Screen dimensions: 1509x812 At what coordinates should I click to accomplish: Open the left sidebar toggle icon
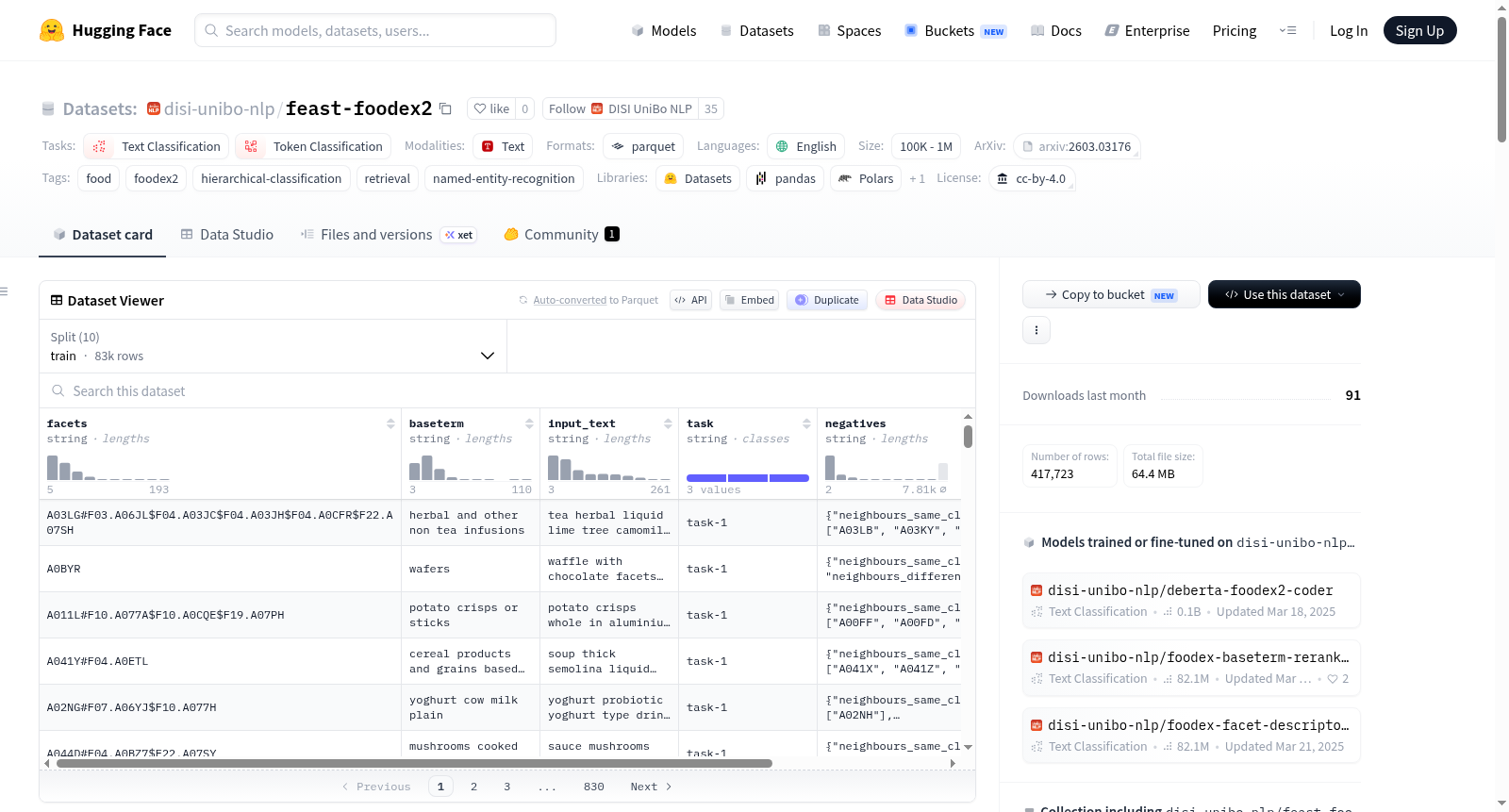[5, 291]
